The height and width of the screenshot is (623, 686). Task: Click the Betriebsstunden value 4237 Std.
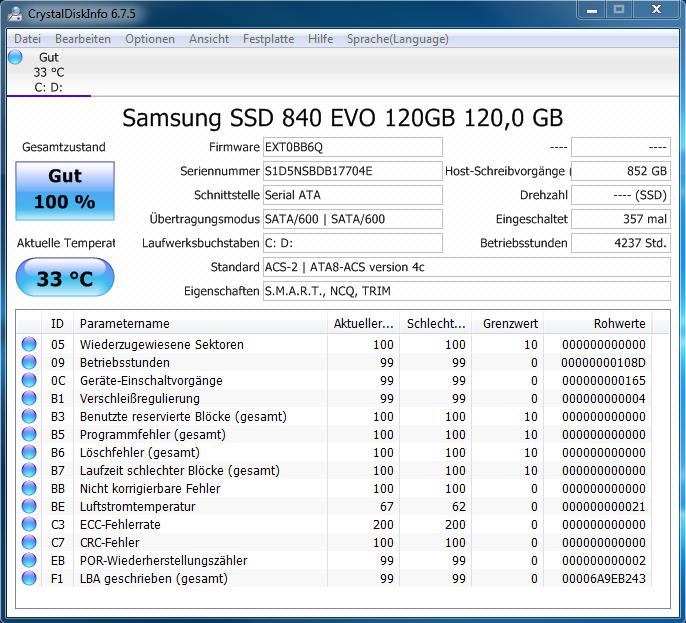click(621, 243)
